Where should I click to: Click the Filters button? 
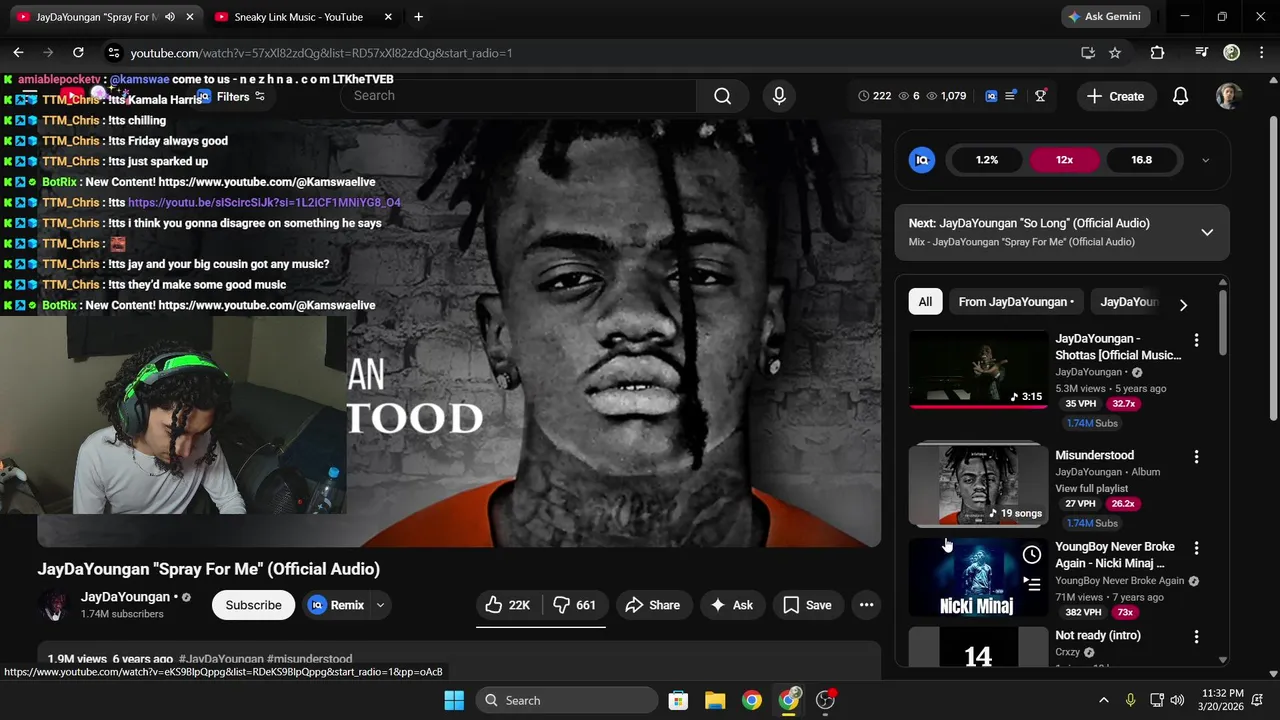pos(231,97)
